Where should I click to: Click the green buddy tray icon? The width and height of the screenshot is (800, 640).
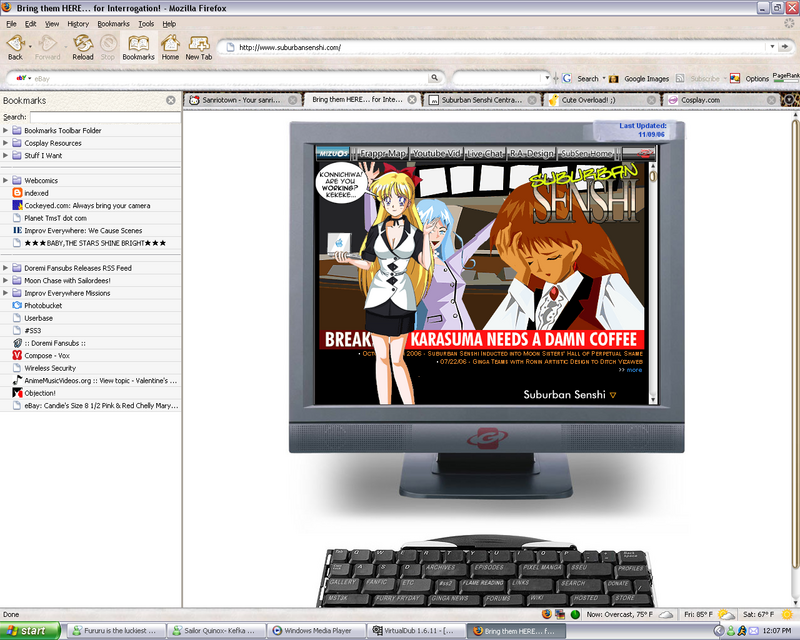click(x=731, y=631)
